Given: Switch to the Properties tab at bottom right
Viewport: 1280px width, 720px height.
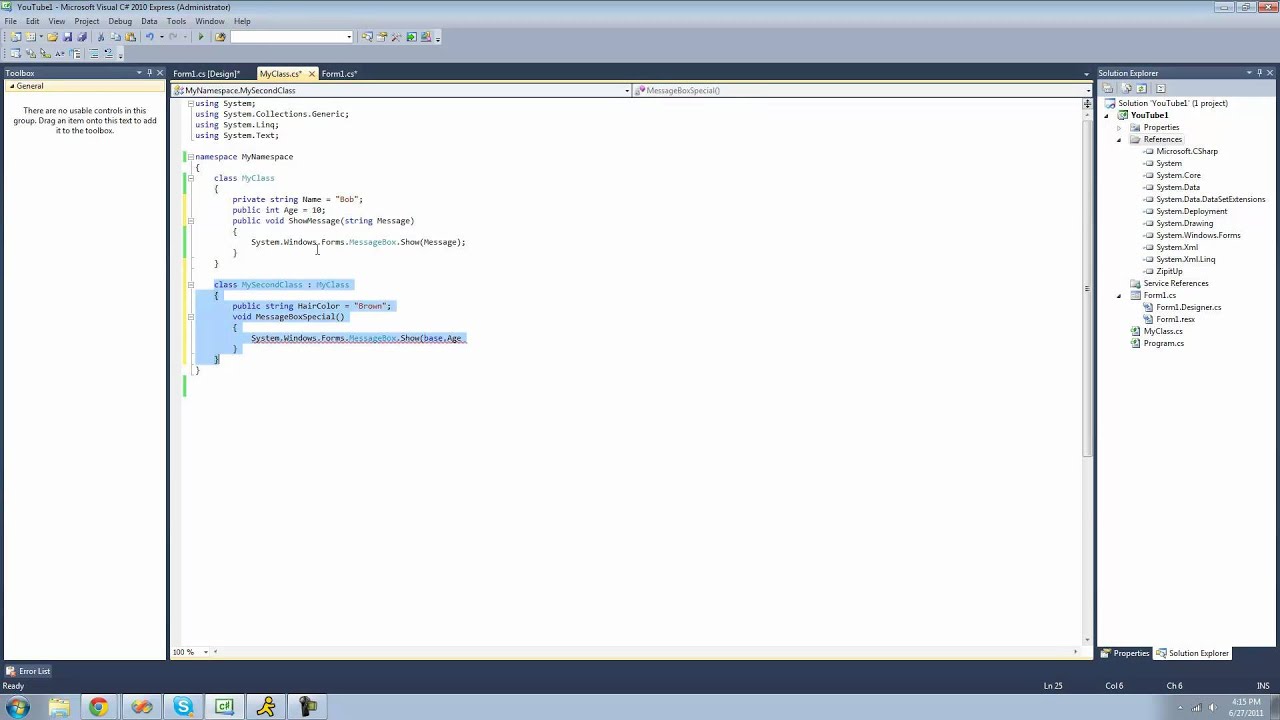Looking at the screenshot, I should [1126, 653].
